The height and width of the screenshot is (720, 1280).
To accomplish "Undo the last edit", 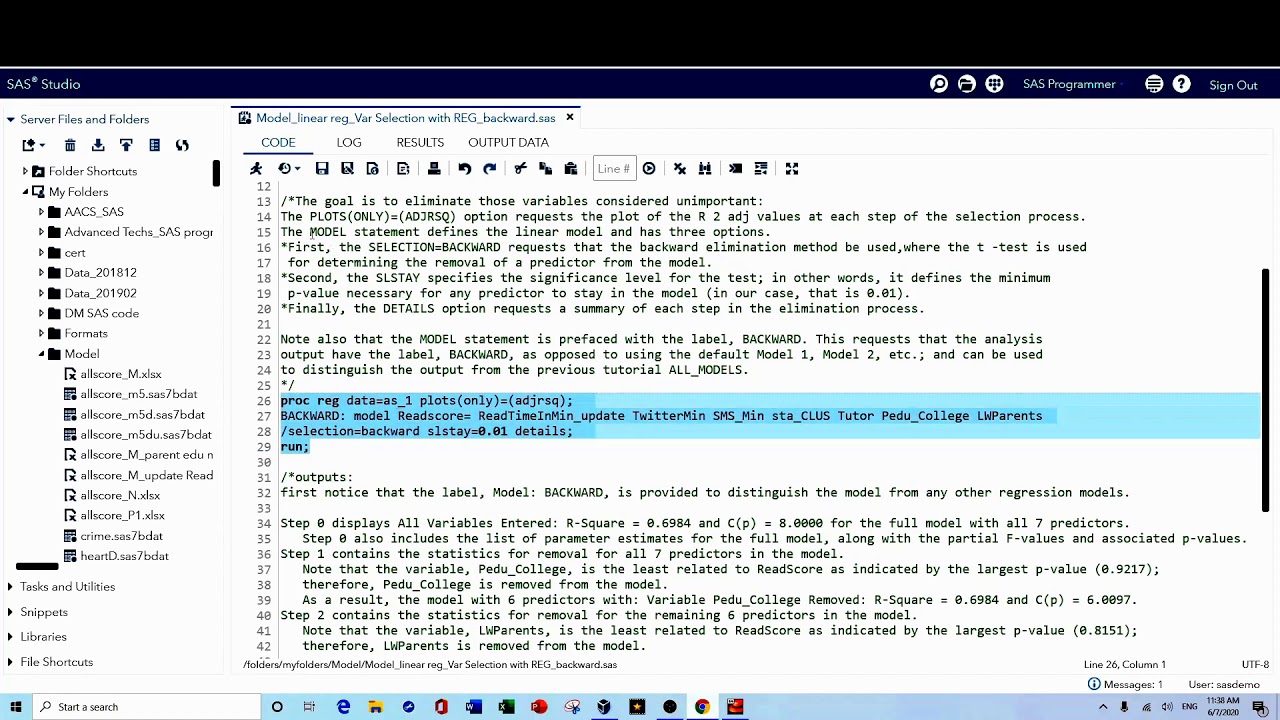I will (464, 169).
